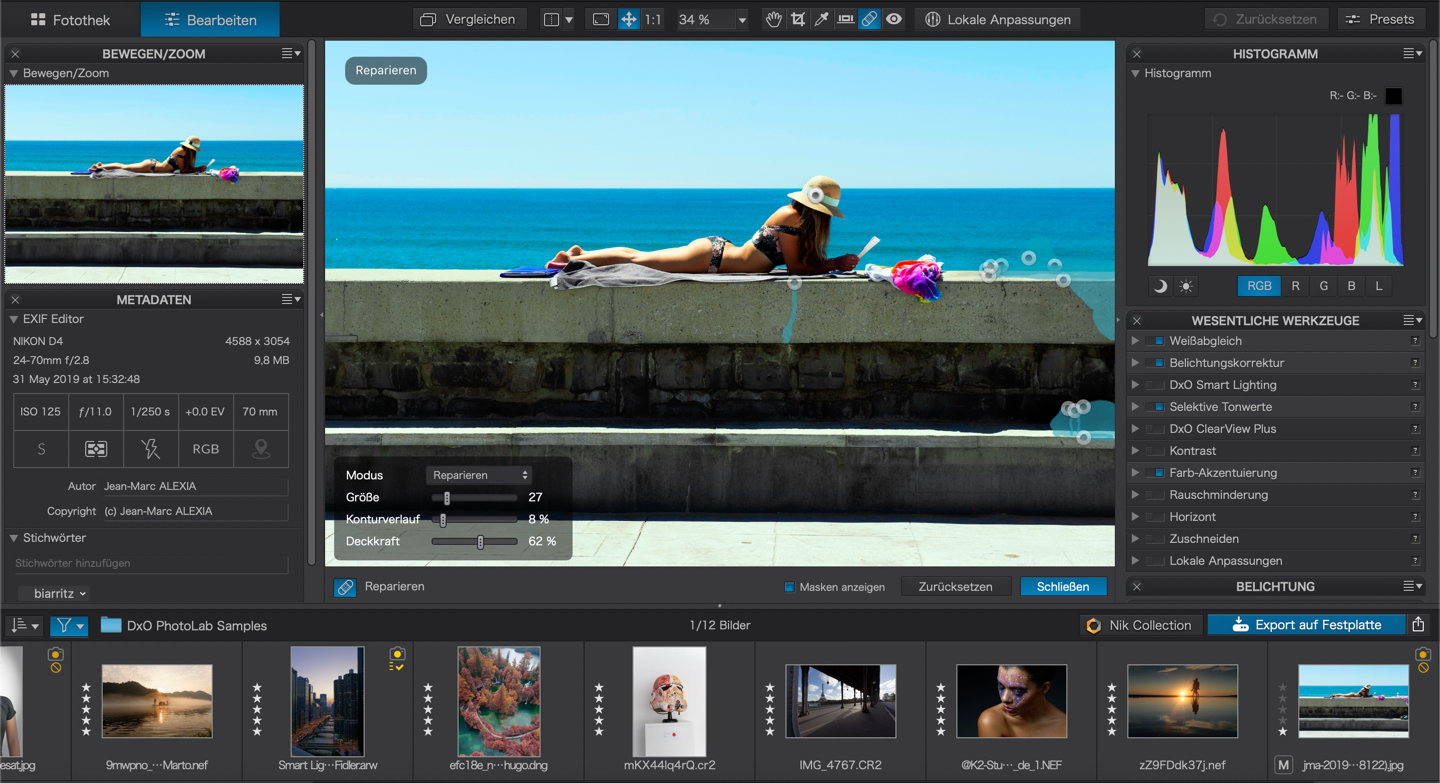The width and height of the screenshot is (1440, 783).
Task: Open the compare layout dropdown arrow
Action: click(569, 19)
